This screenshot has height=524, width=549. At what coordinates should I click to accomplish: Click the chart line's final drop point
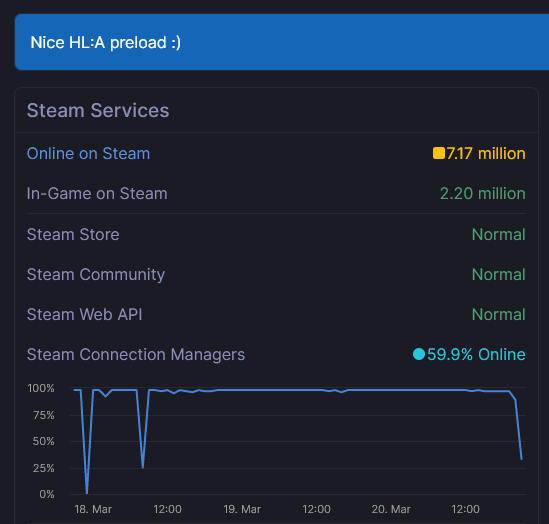[x=522, y=459]
